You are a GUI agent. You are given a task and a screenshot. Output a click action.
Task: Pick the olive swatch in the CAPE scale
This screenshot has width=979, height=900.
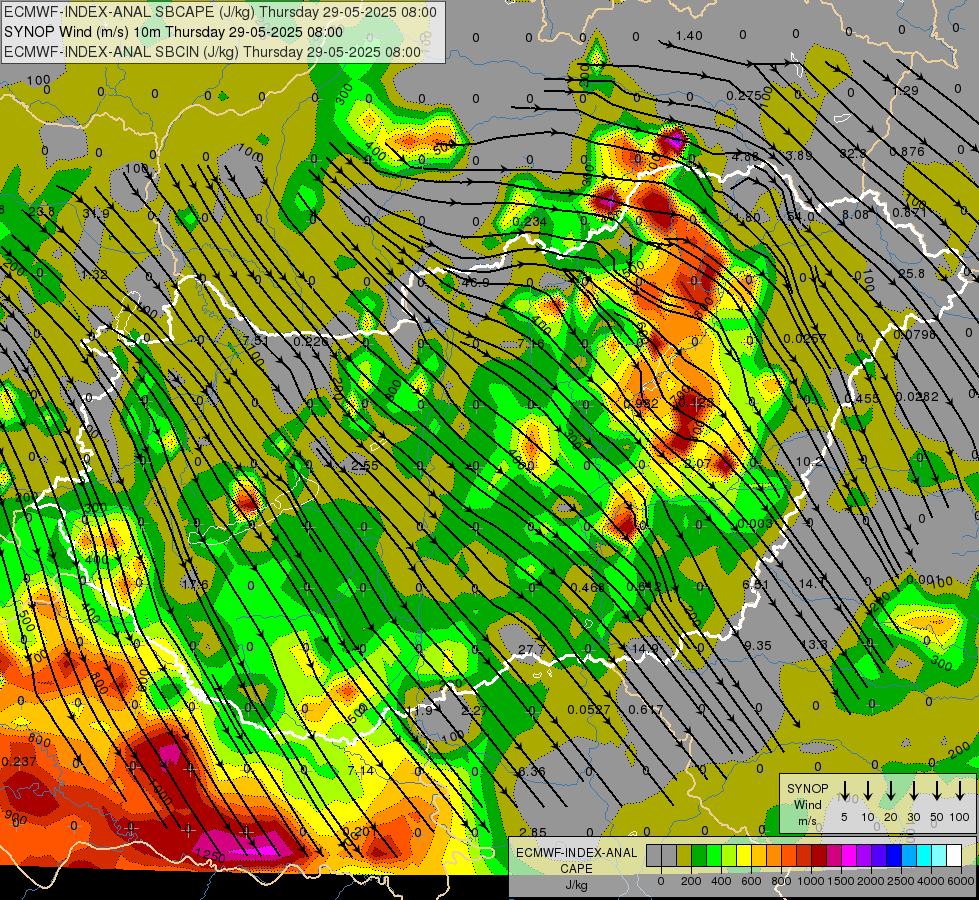(684, 855)
